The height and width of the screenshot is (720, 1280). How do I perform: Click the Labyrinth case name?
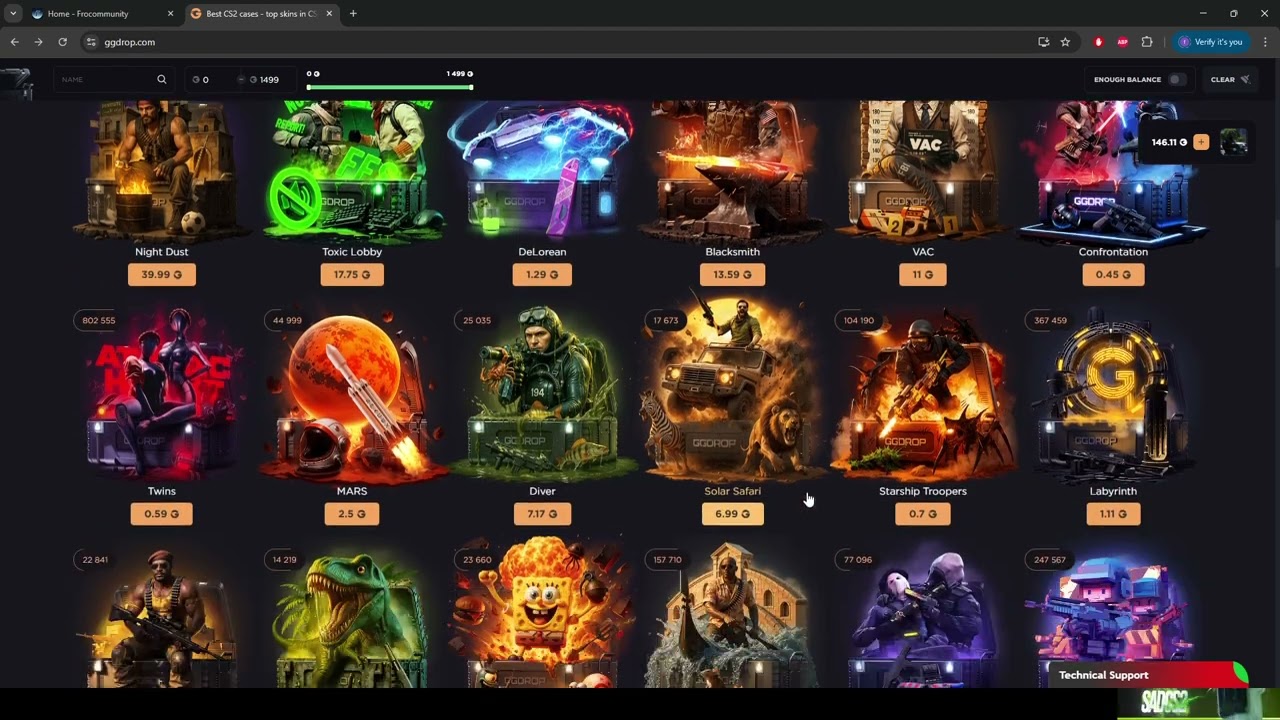pyautogui.click(x=1113, y=491)
